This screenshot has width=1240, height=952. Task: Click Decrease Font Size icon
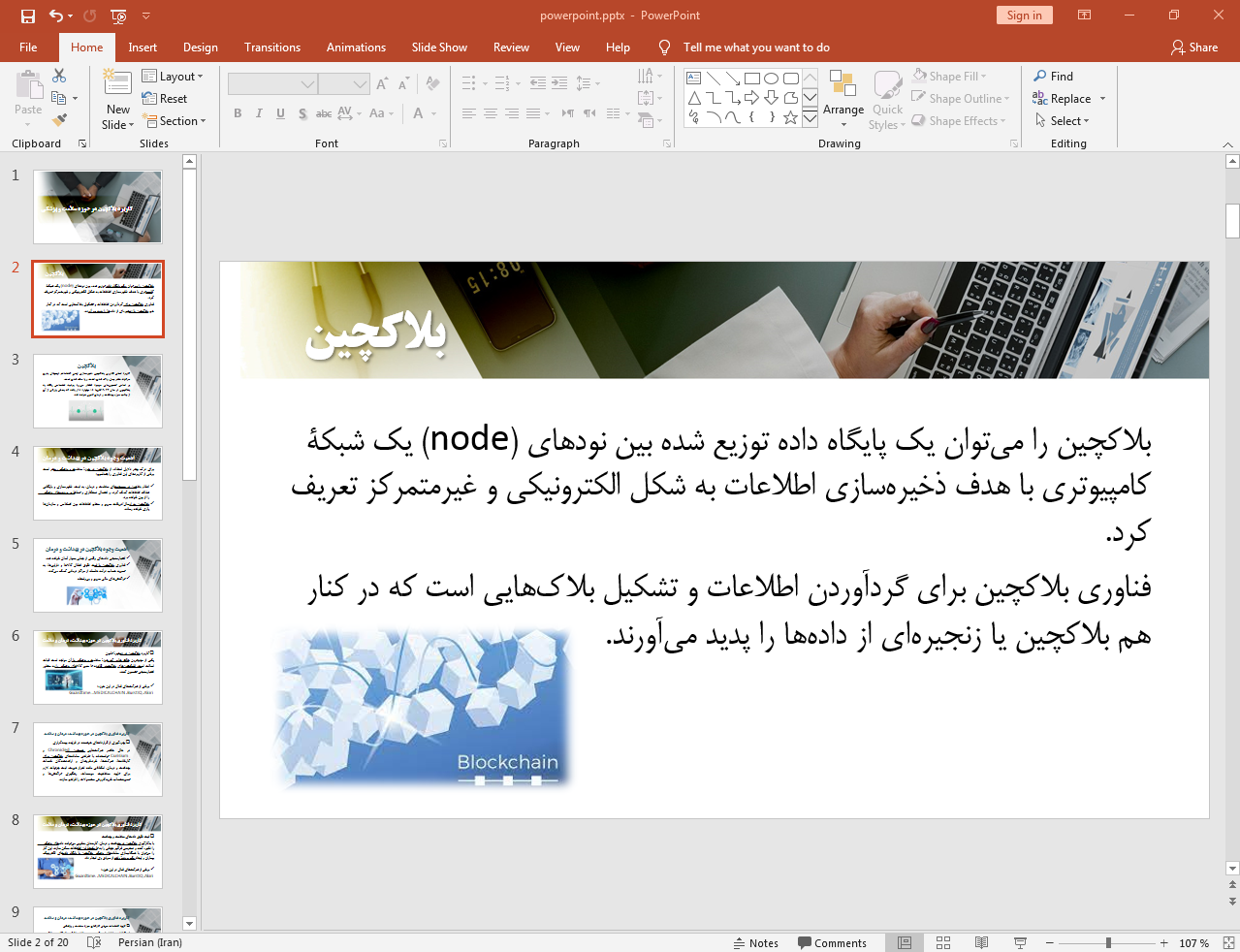tap(403, 84)
